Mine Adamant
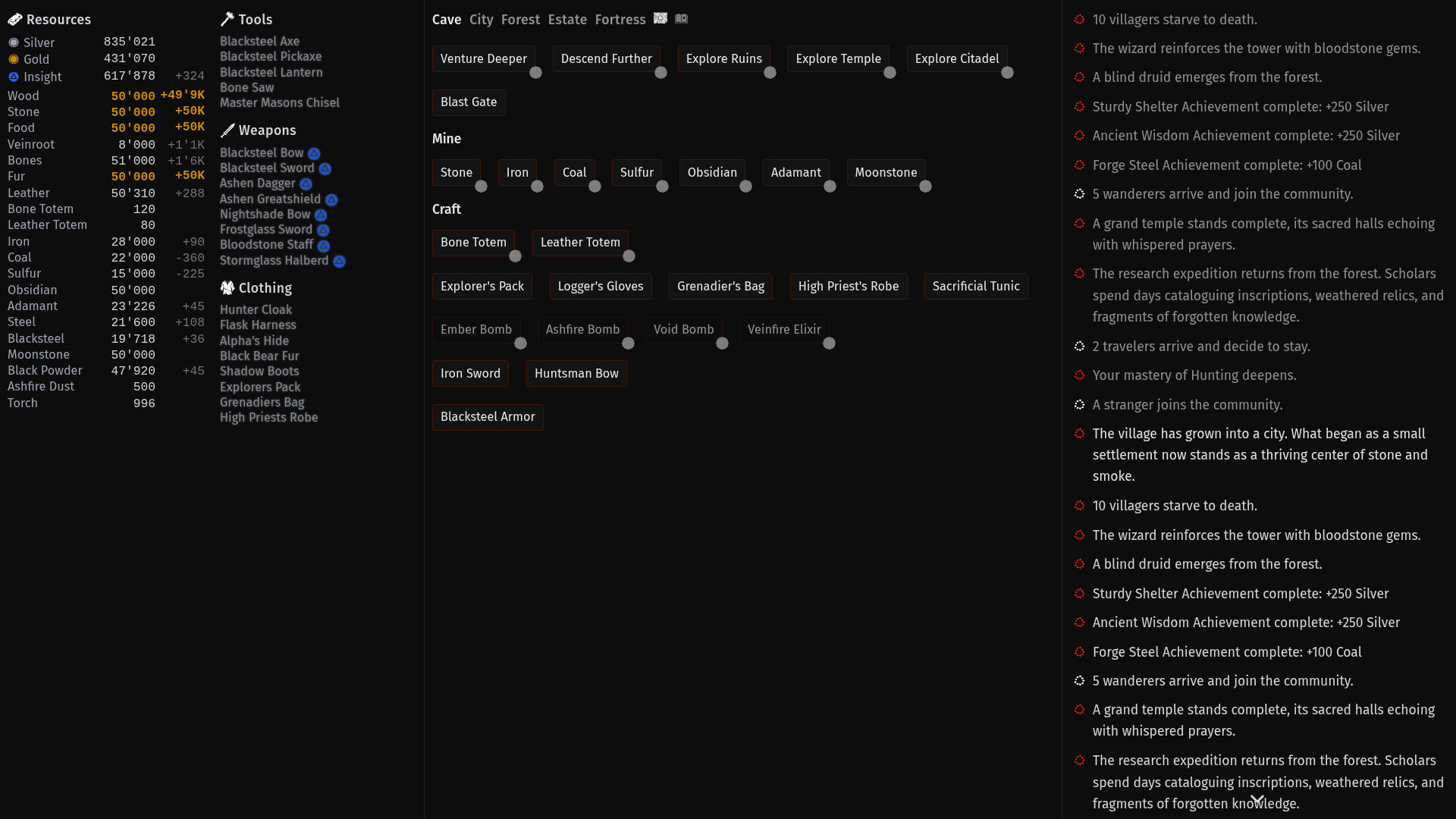 click(795, 173)
